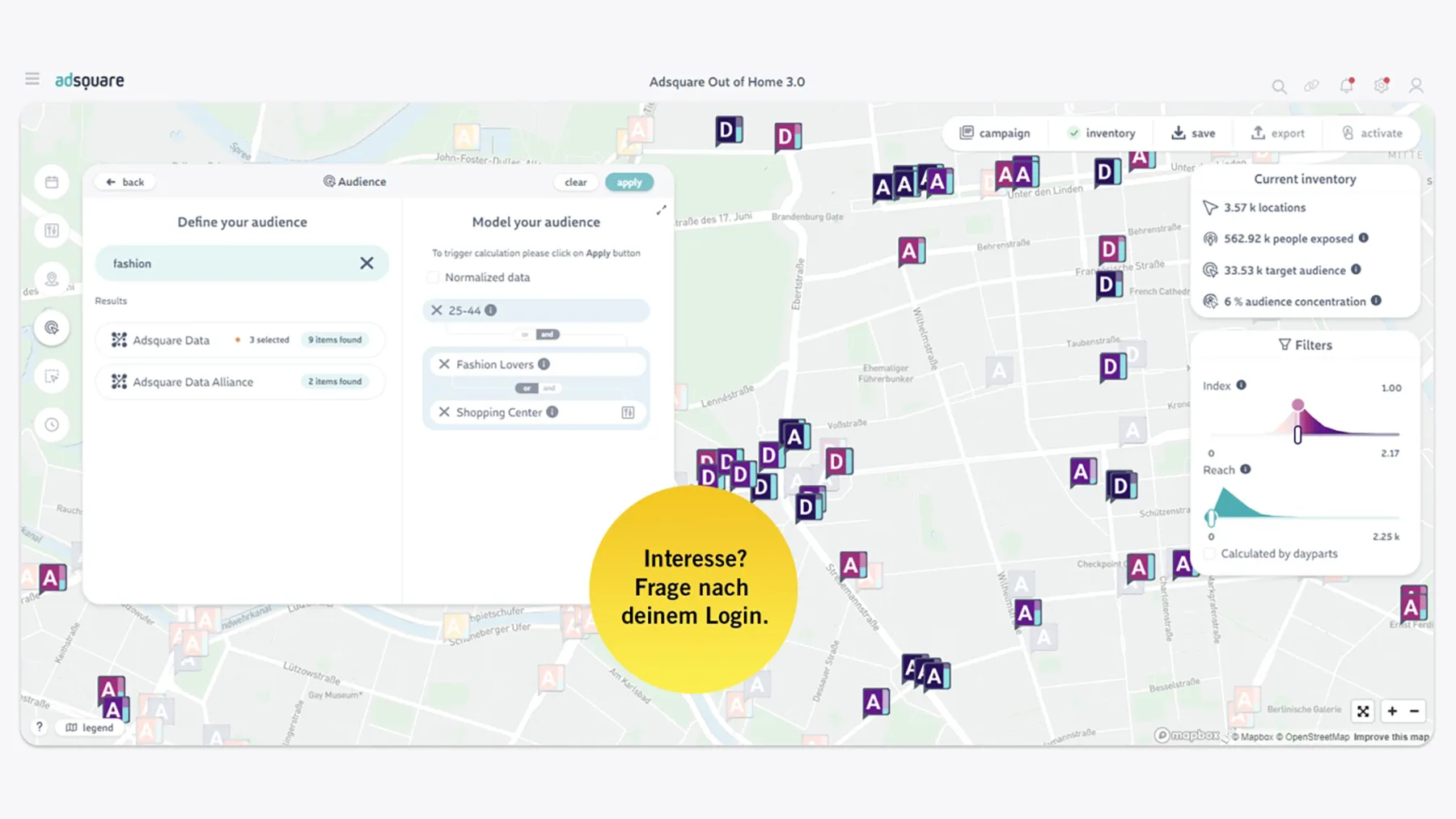This screenshot has height=819, width=1456.
Task: Select the area selection tool in the sidebar
Action: pos(52,376)
